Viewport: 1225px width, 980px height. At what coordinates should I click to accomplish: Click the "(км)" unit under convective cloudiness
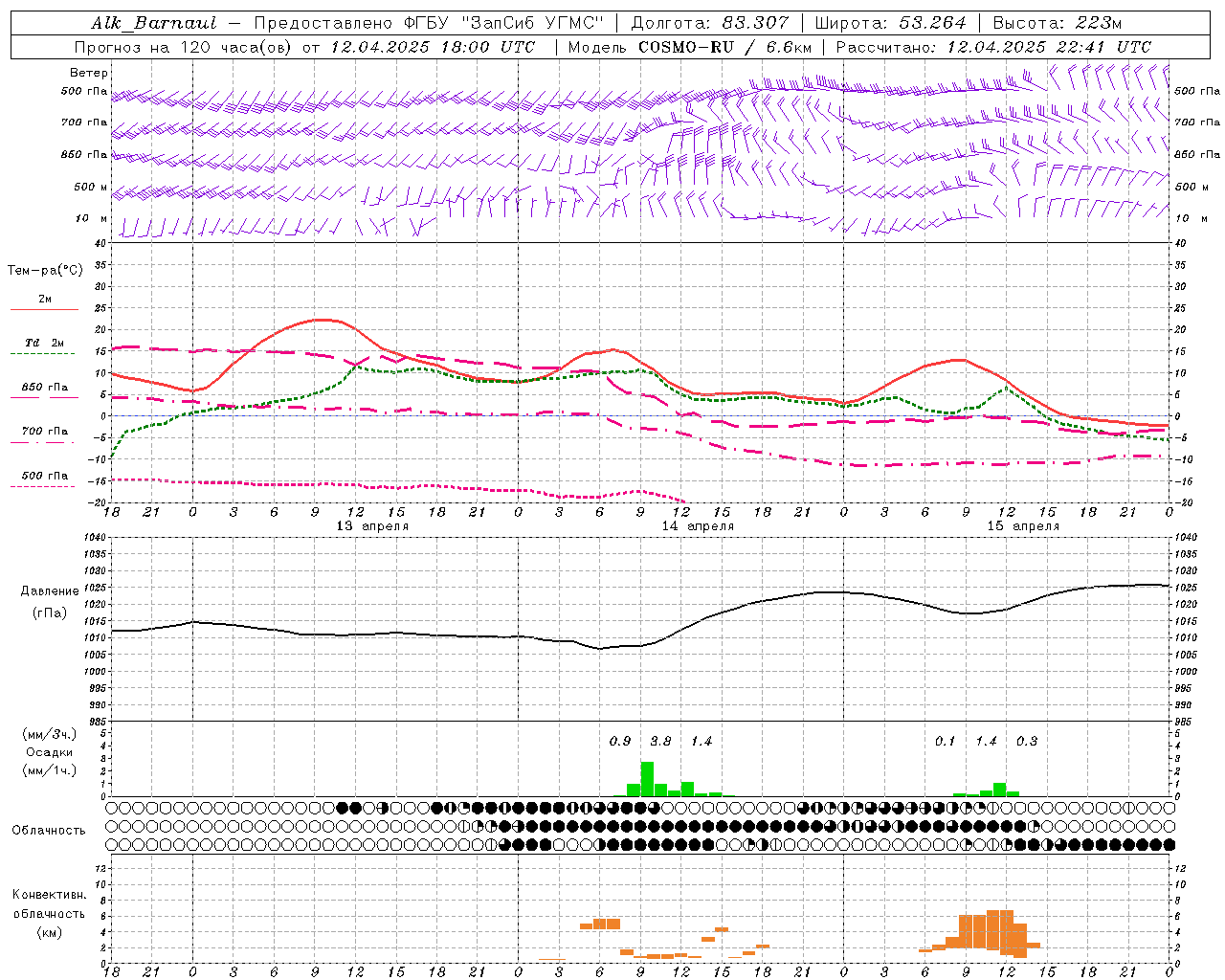coord(50,932)
